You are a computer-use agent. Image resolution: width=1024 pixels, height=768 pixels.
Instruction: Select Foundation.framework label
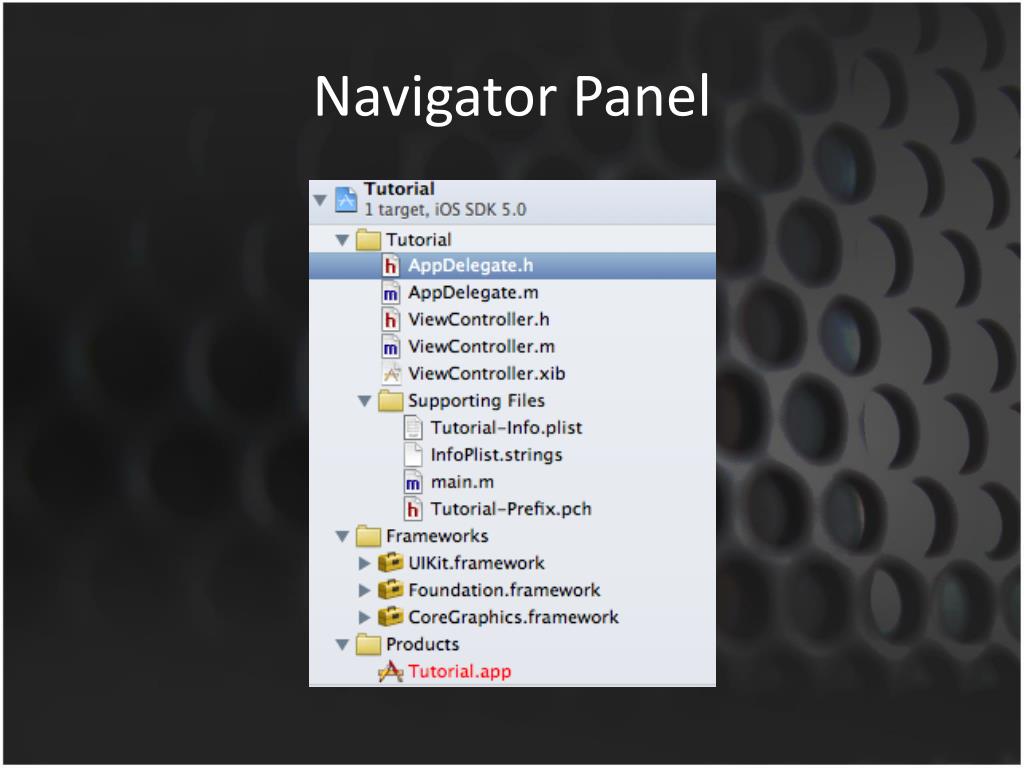click(504, 590)
